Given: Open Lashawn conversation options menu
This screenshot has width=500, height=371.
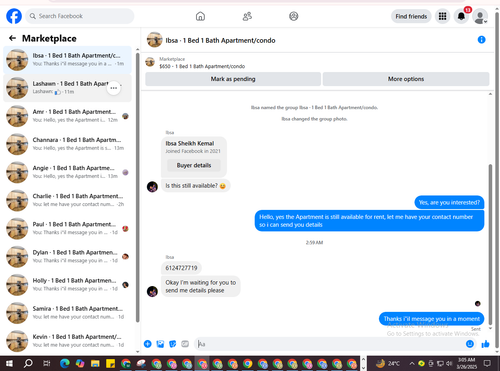Looking at the screenshot, I should click(x=114, y=88).
